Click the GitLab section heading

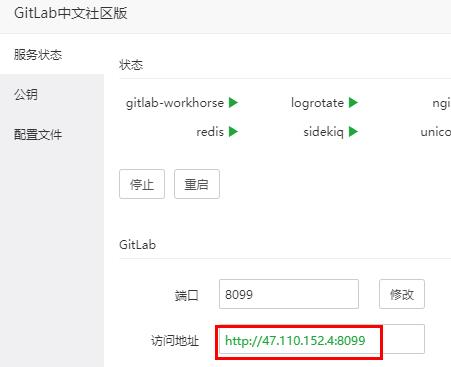[137, 245]
